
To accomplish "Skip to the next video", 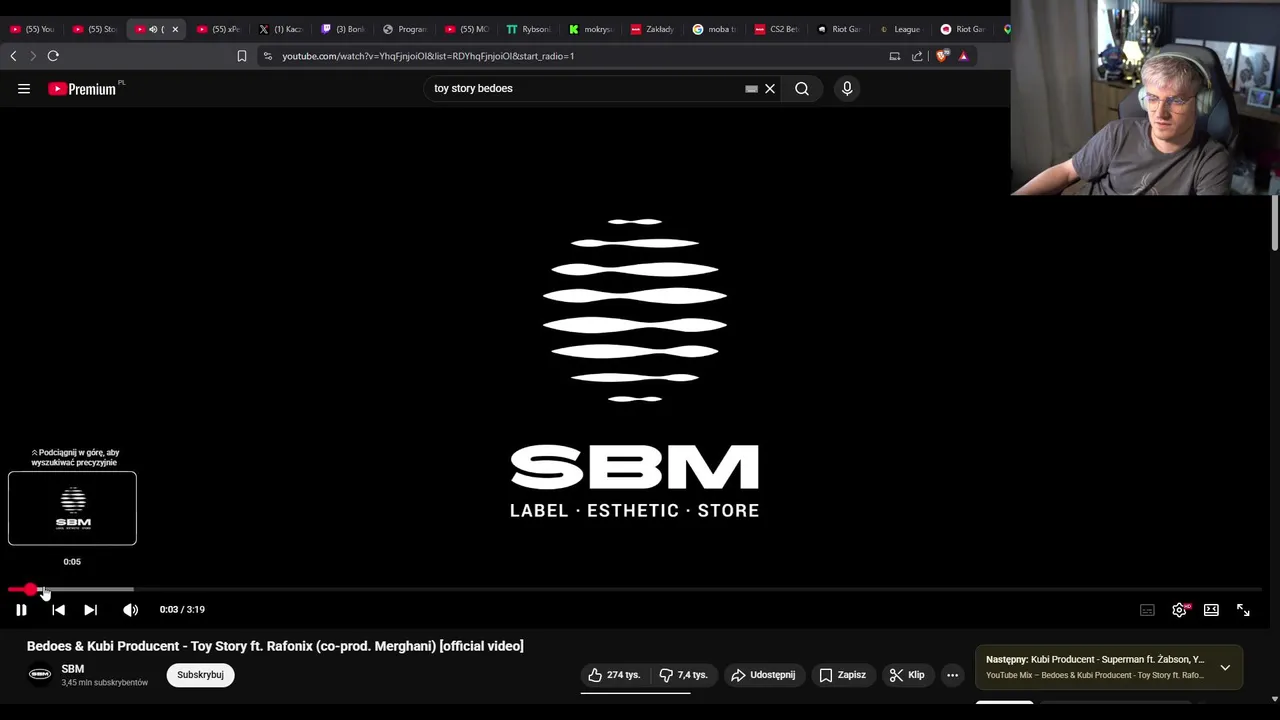I will click(90, 610).
